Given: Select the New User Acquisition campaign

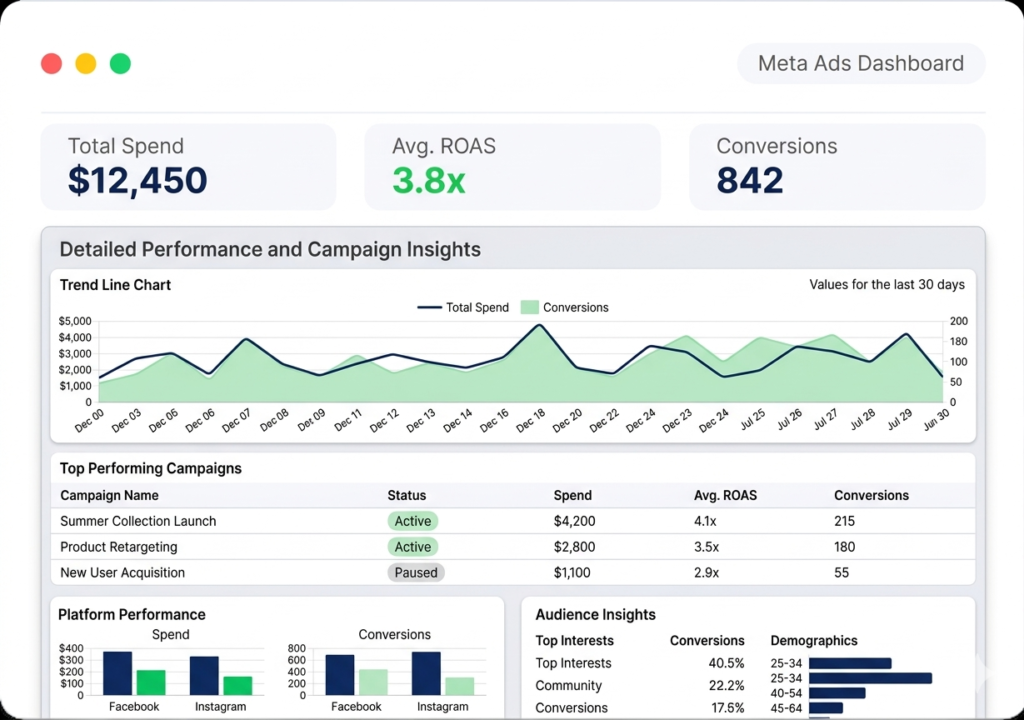Looking at the screenshot, I should [122, 573].
